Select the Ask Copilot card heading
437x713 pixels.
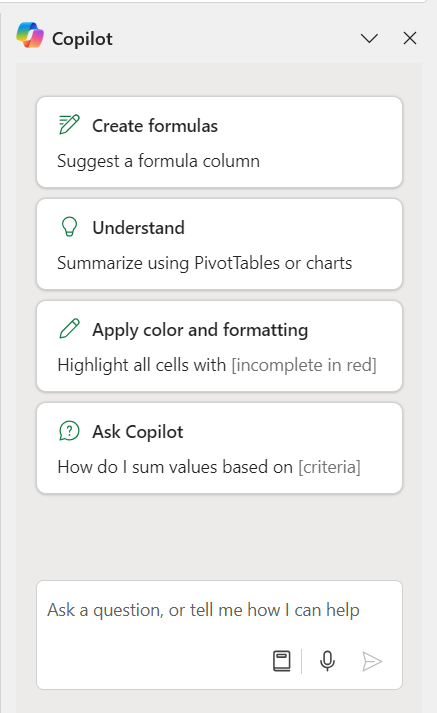[138, 432]
